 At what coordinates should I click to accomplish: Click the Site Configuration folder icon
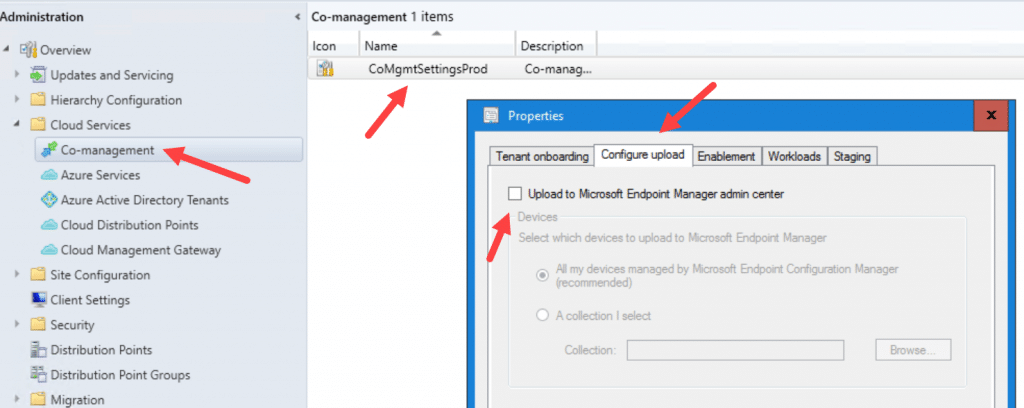[x=38, y=275]
